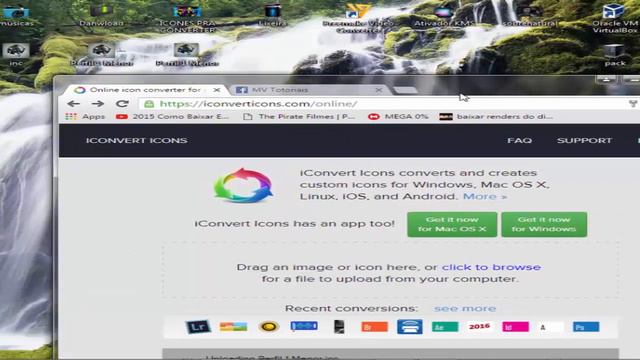Click the green padlock in address bar

149,104
